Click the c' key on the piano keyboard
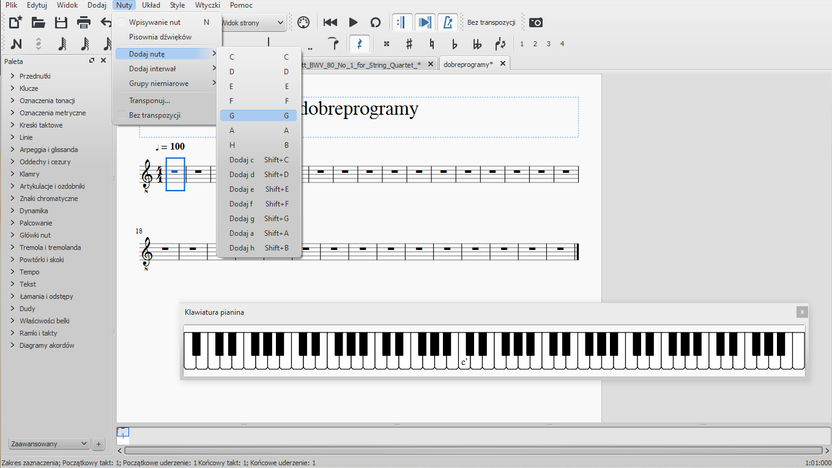 pyautogui.click(x=464, y=362)
